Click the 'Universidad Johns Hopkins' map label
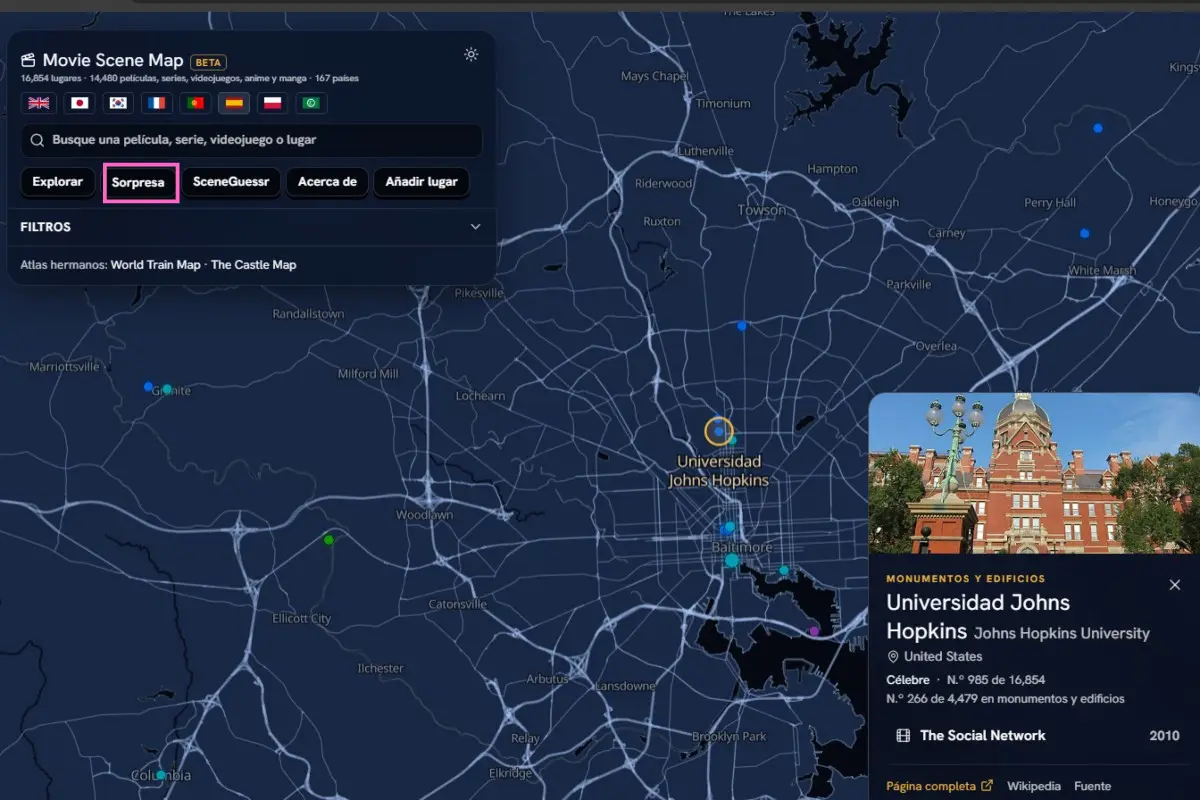The width and height of the screenshot is (1200, 800). [719, 471]
